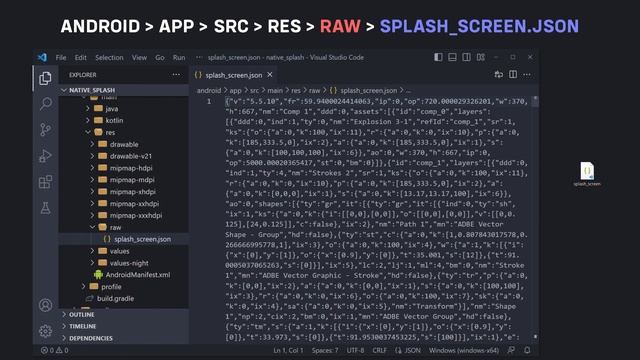Expand the kotlin folder
This screenshot has width=640, height=360.
[124, 120]
